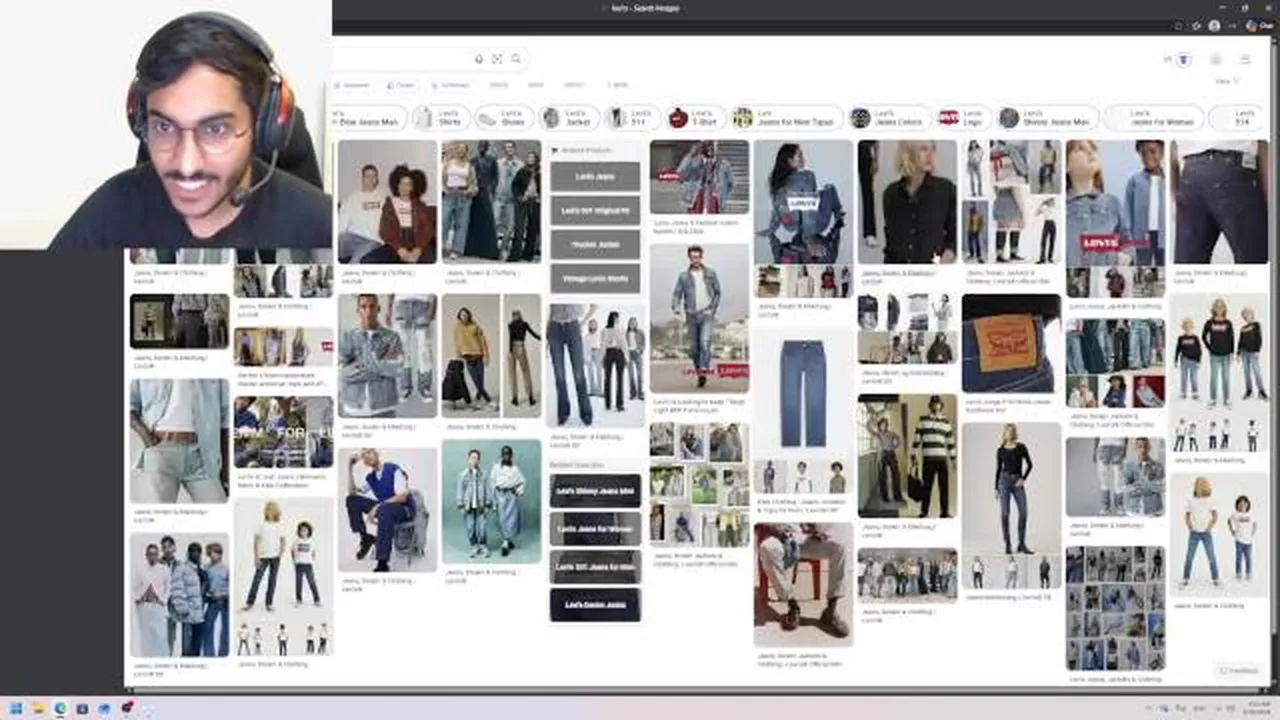Open Levi's Jeans for Women related search

595,529
